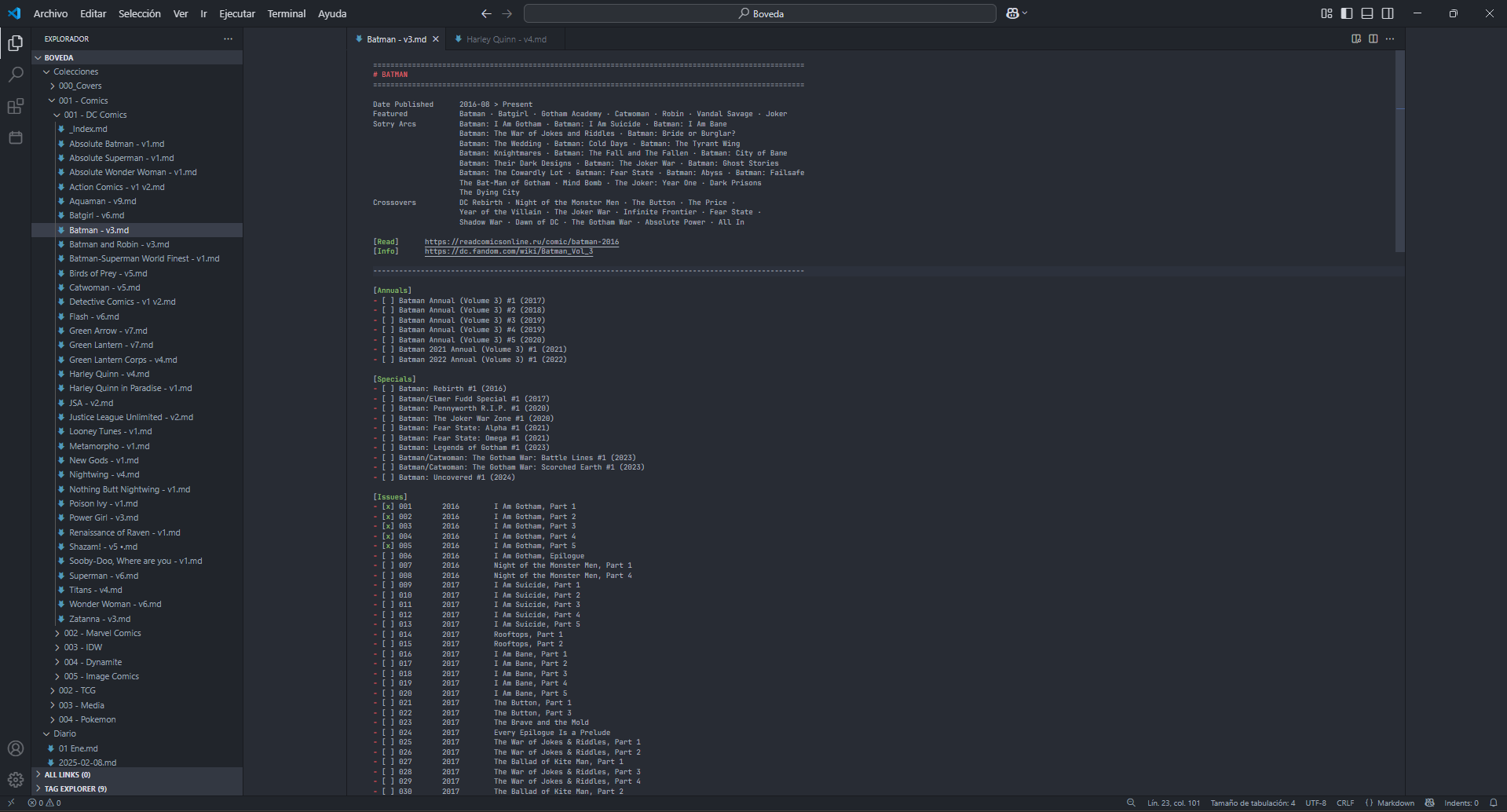
Task: Go forward with the right arrow
Action: click(x=507, y=13)
